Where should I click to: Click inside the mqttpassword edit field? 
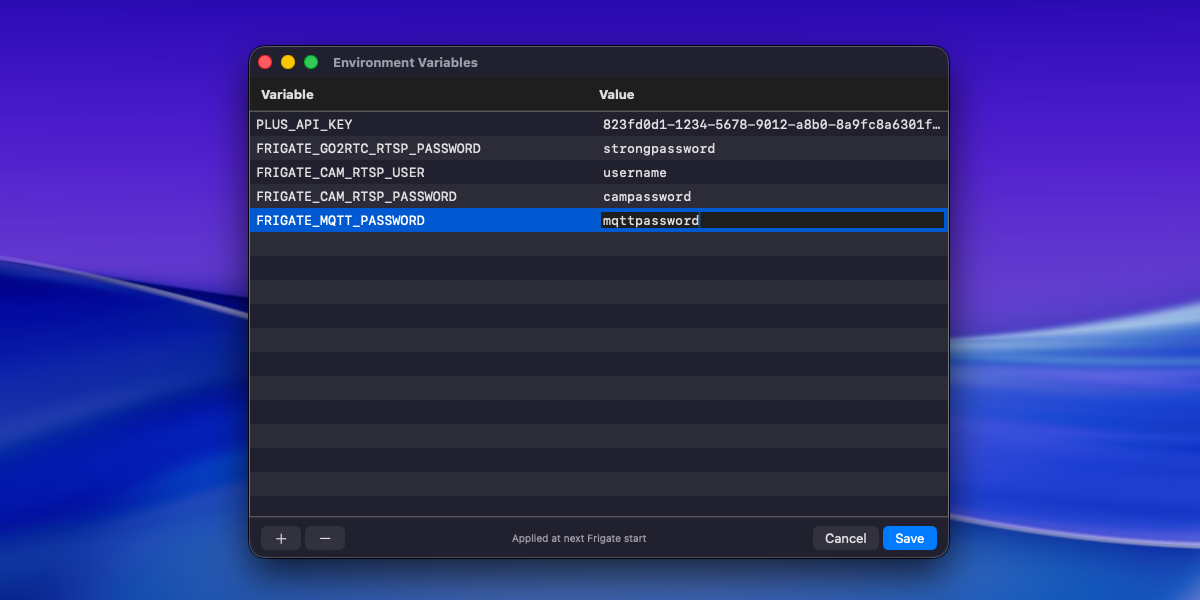pos(772,220)
